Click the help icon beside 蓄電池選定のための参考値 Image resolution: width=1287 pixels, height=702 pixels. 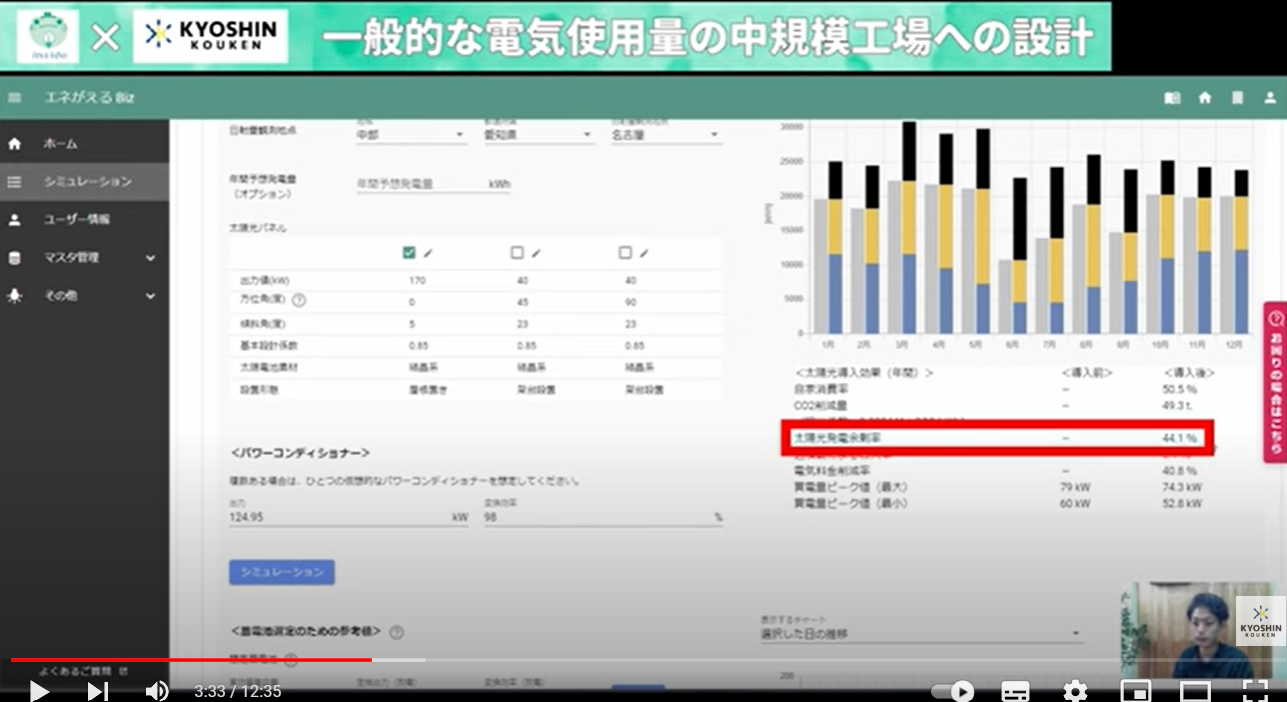396,632
